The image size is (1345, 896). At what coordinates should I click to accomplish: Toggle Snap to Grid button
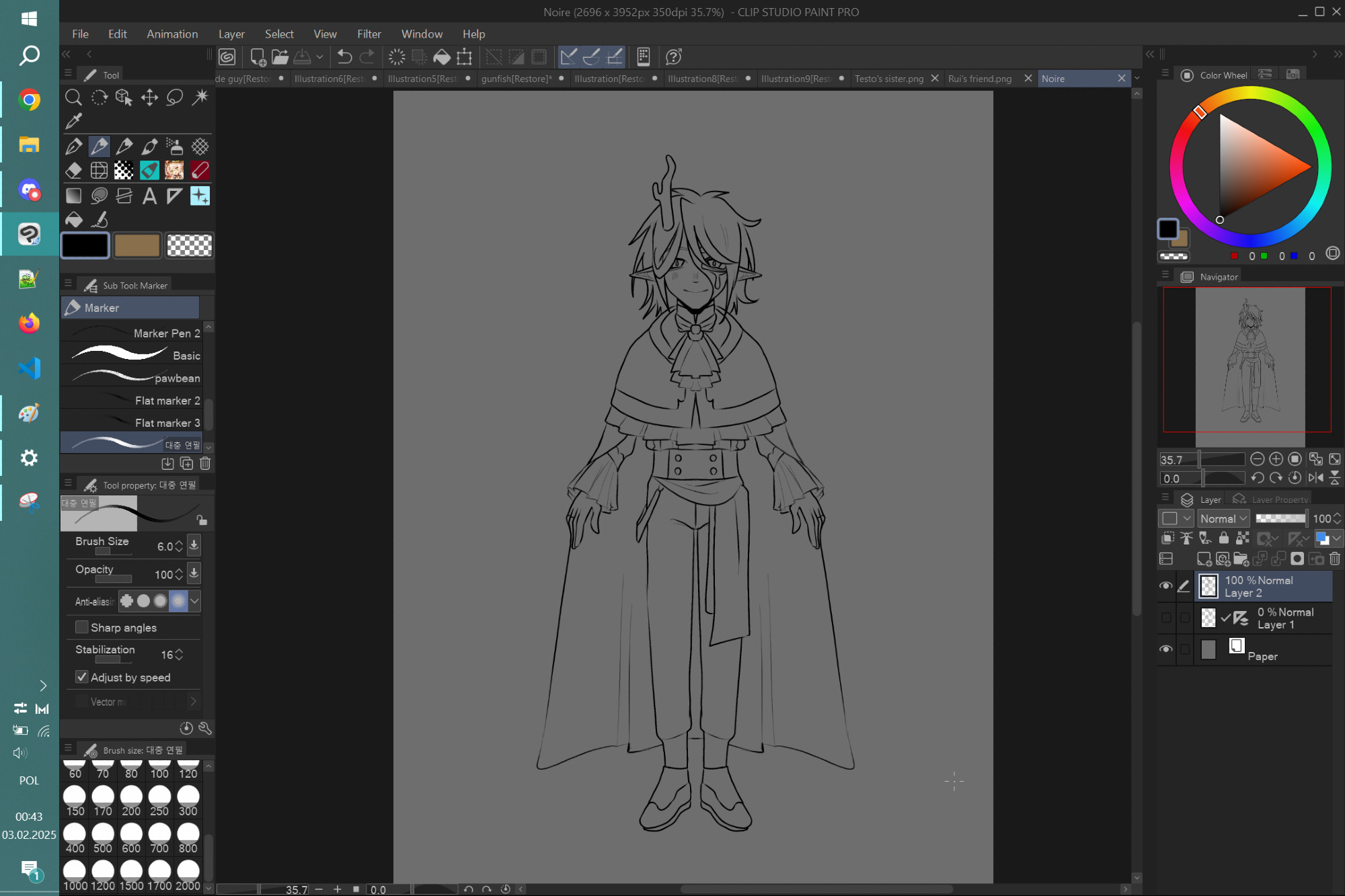615,57
